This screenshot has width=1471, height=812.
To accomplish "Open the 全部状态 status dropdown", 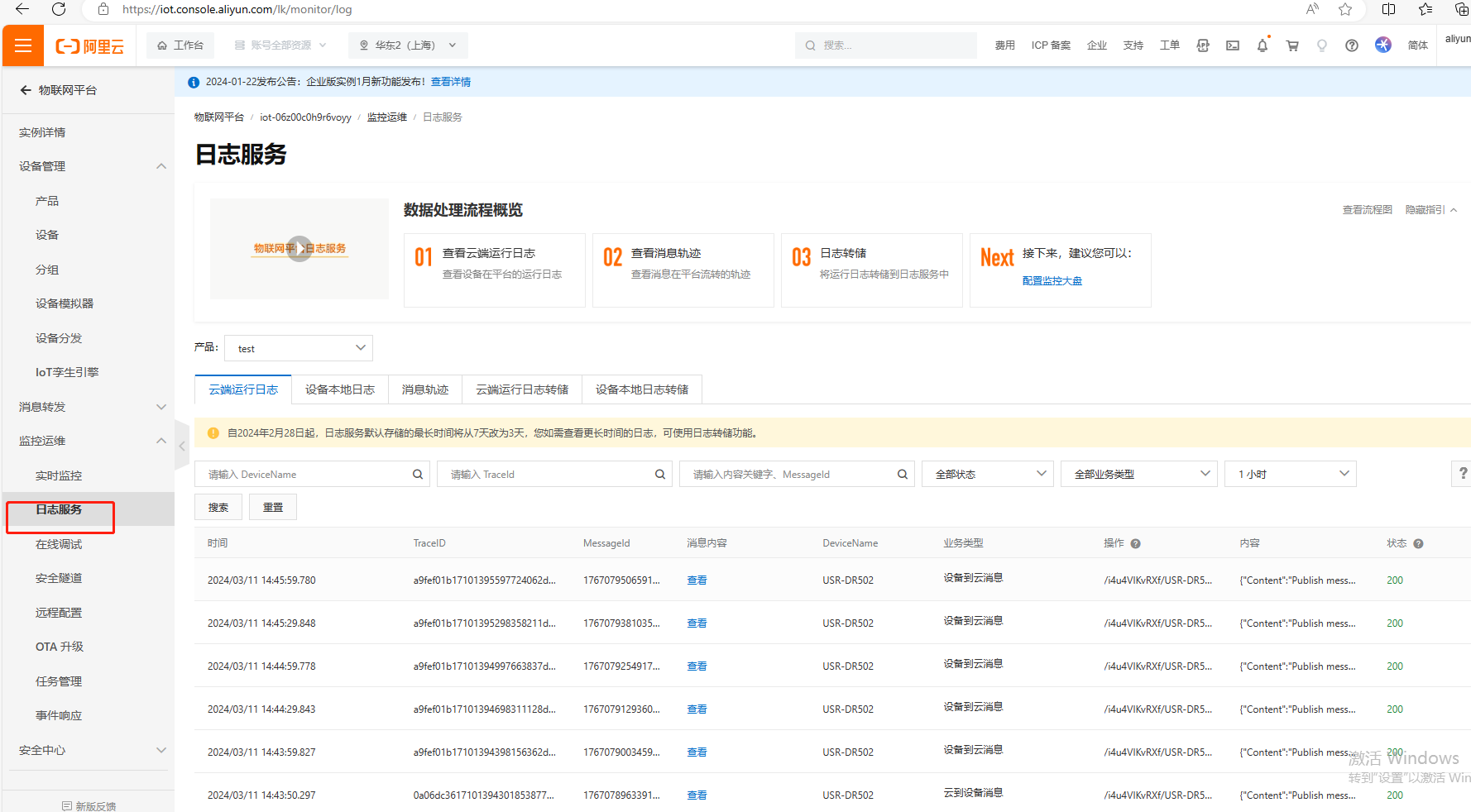I will point(987,474).
